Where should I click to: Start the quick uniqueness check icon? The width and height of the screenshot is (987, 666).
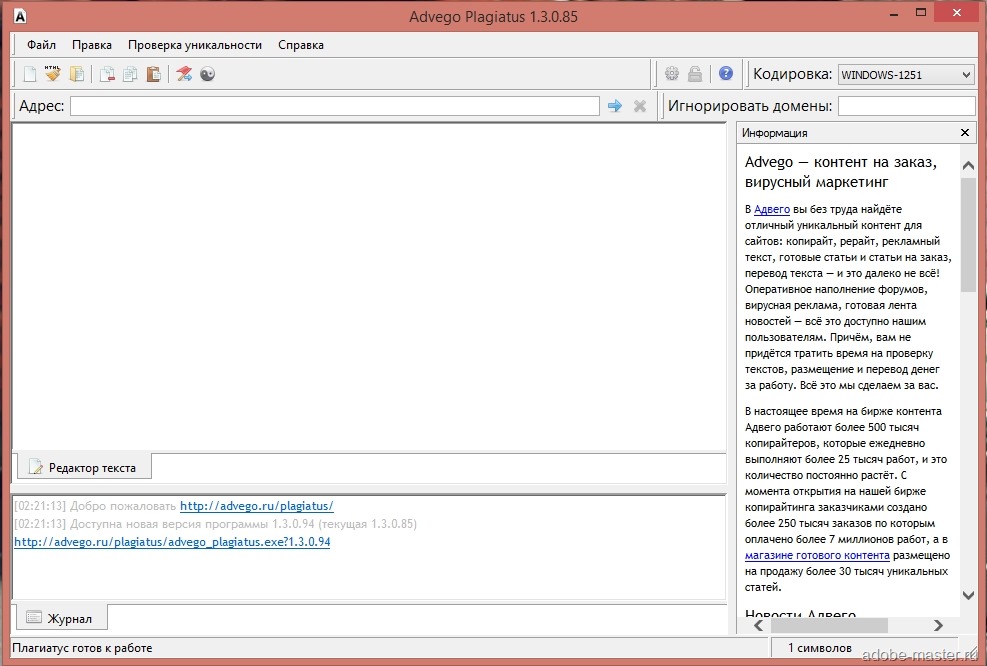point(184,74)
